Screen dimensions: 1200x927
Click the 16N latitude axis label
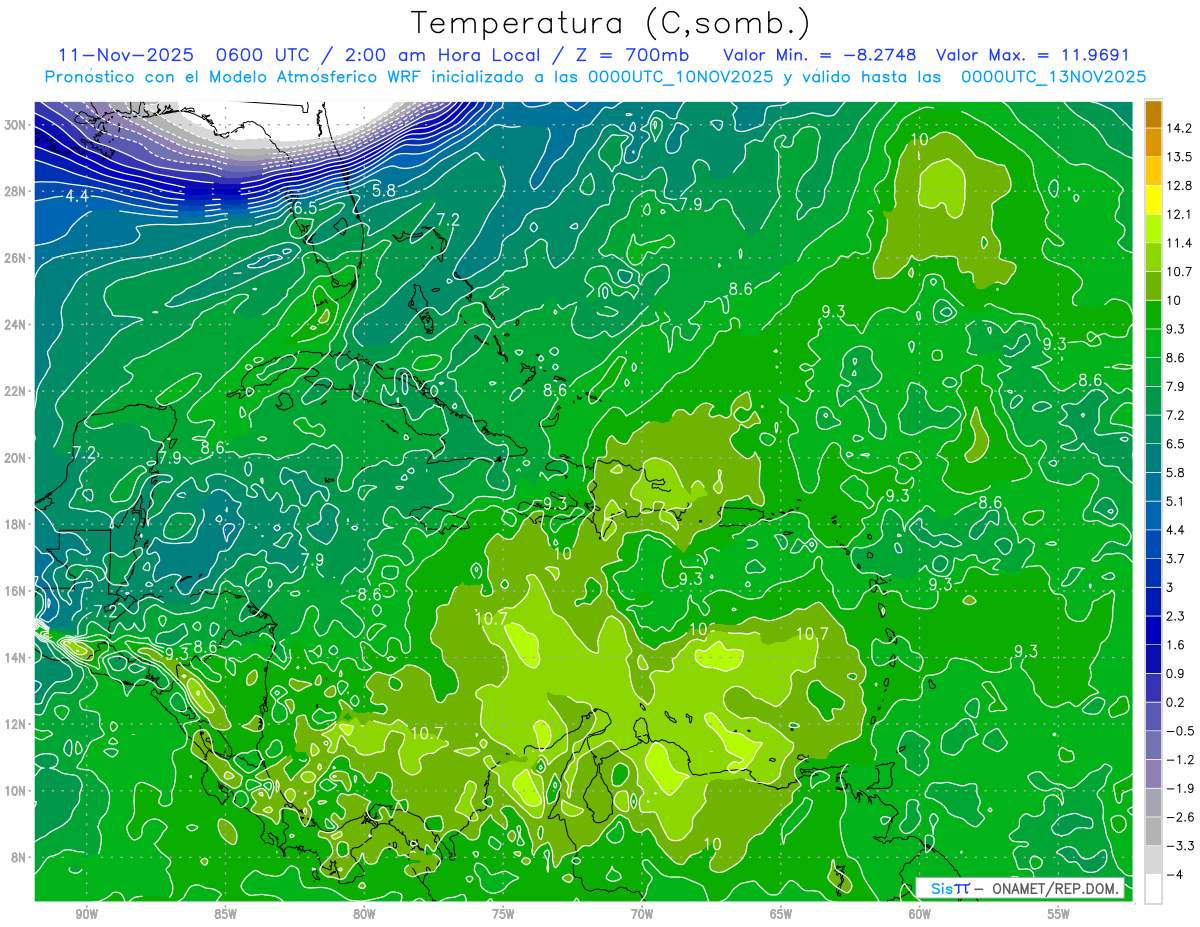pyautogui.click(x=16, y=591)
